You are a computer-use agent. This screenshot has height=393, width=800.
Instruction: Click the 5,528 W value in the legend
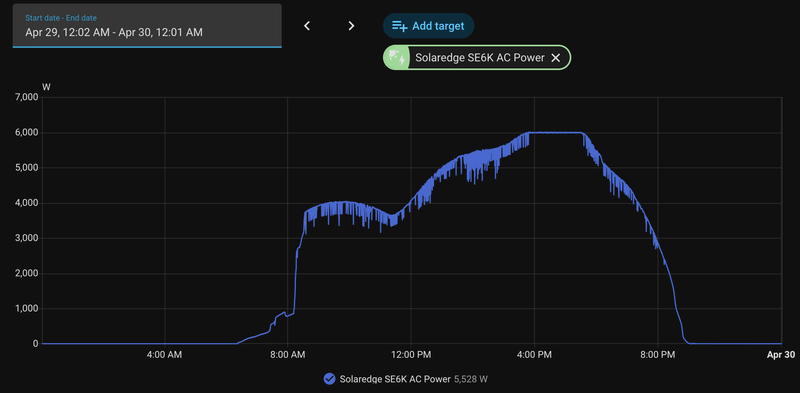tap(471, 379)
